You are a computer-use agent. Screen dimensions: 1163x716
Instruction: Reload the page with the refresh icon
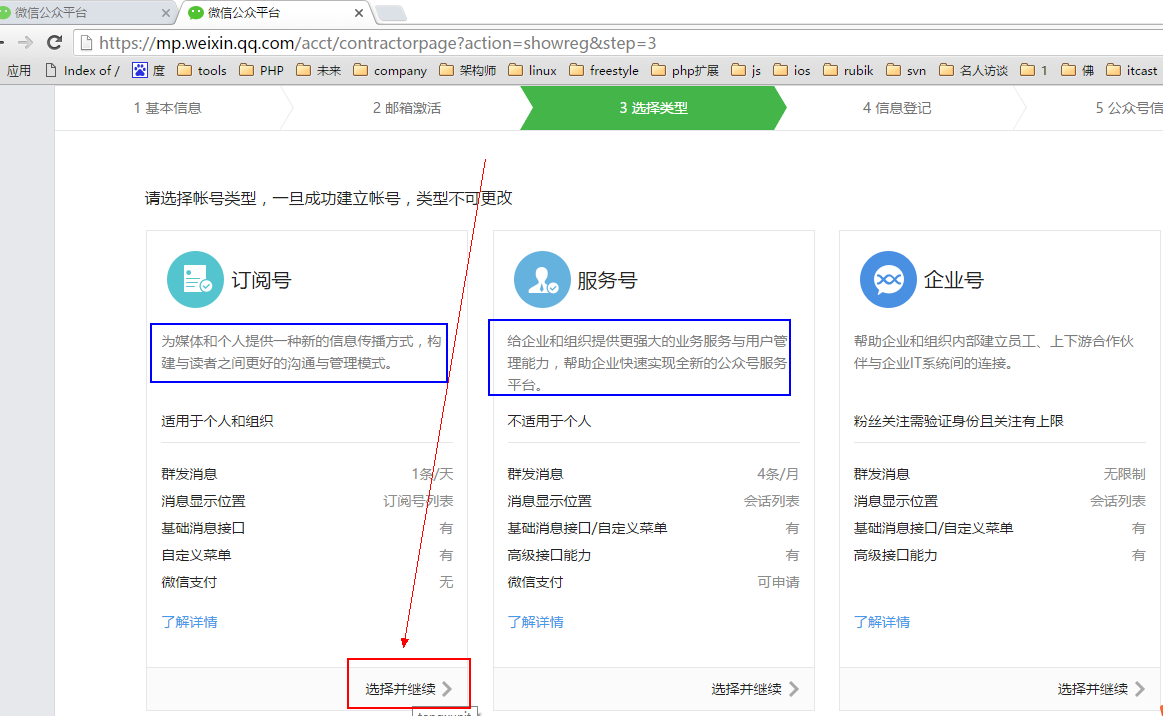coord(55,43)
